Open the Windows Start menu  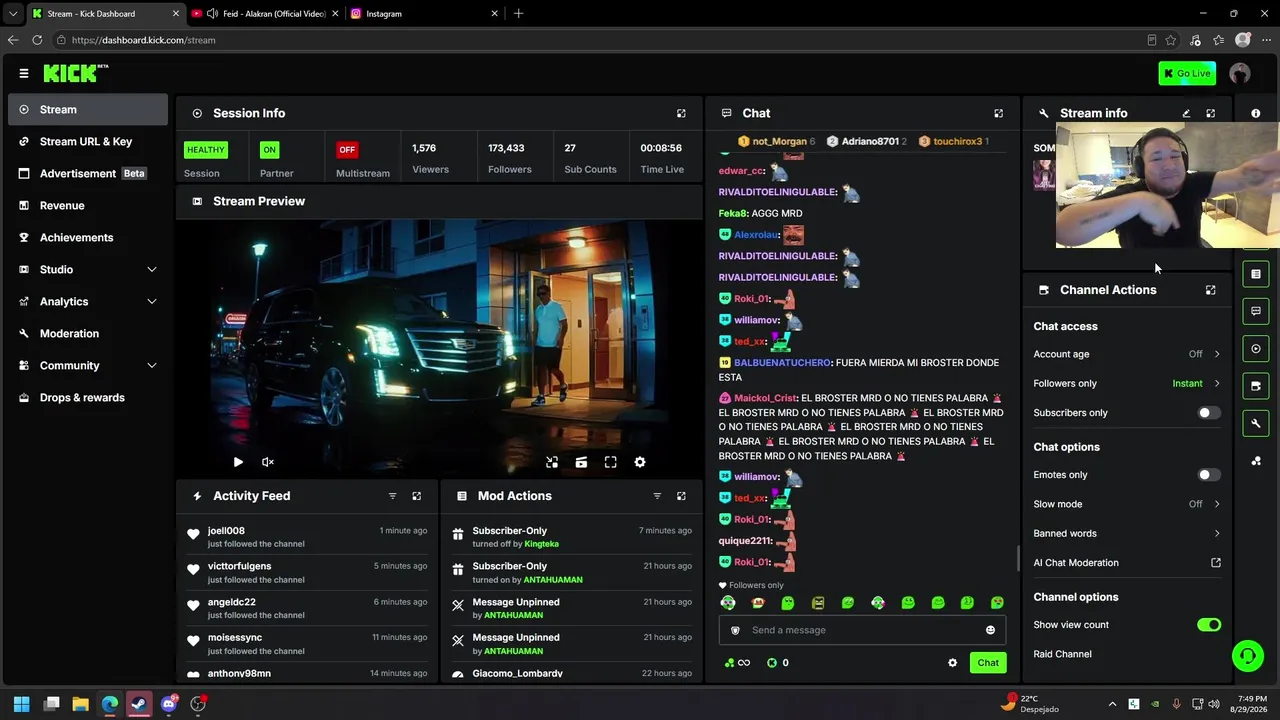[x=22, y=704]
